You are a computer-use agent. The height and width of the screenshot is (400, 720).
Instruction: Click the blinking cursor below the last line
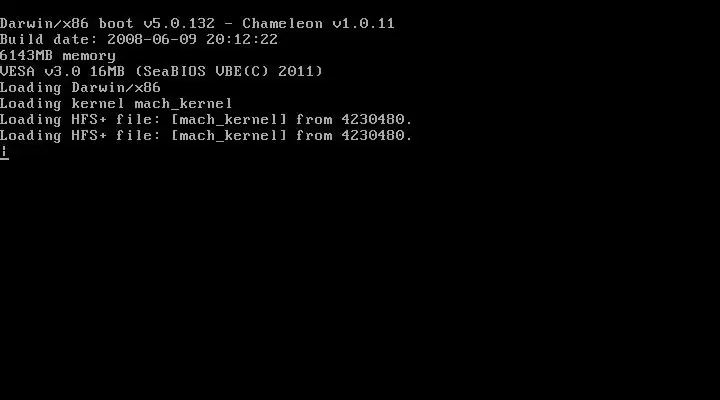pos(4,153)
